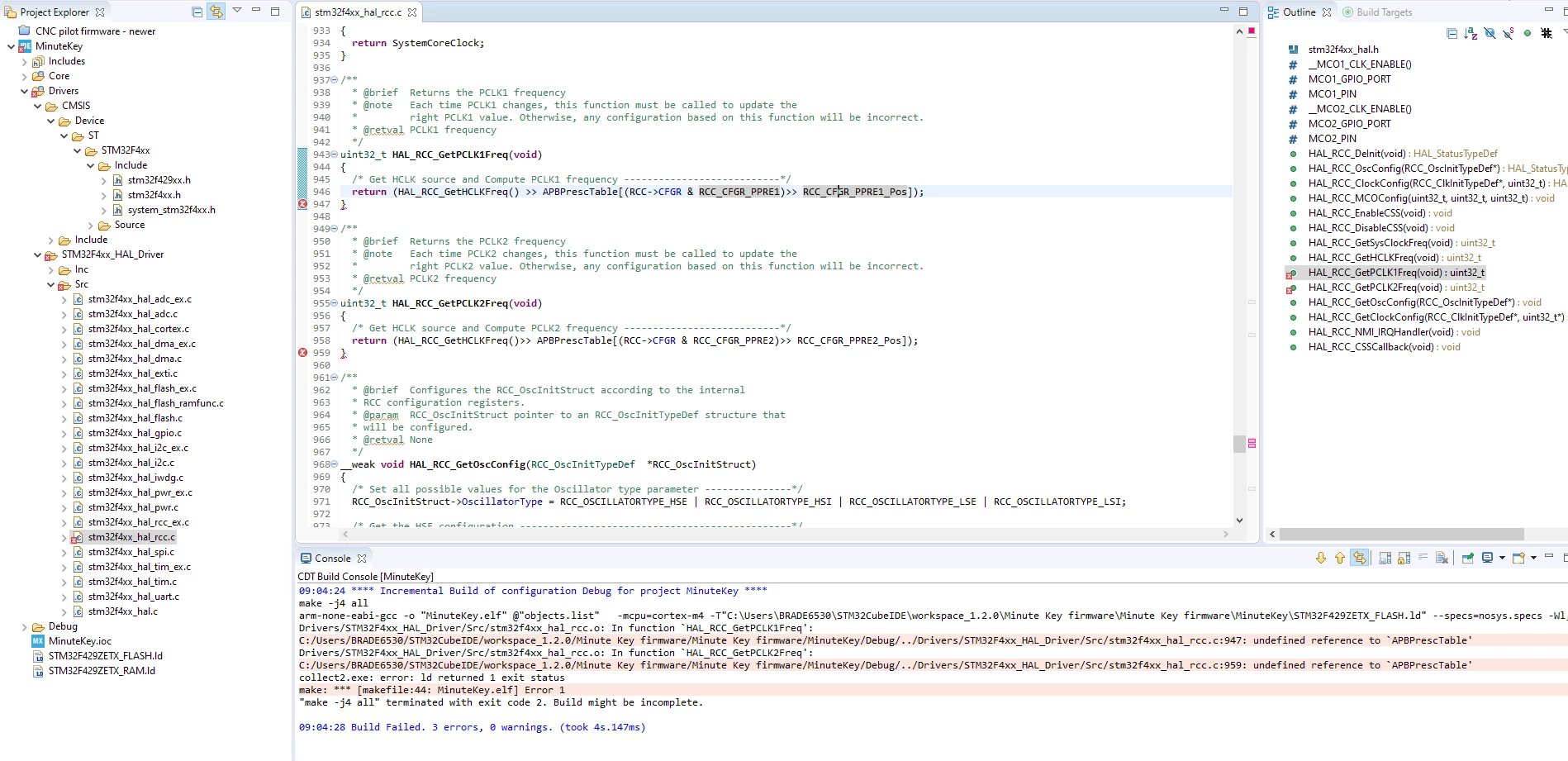Click Previous Error up arrow in Console
The width and height of the screenshot is (1568, 761).
point(1340,558)
